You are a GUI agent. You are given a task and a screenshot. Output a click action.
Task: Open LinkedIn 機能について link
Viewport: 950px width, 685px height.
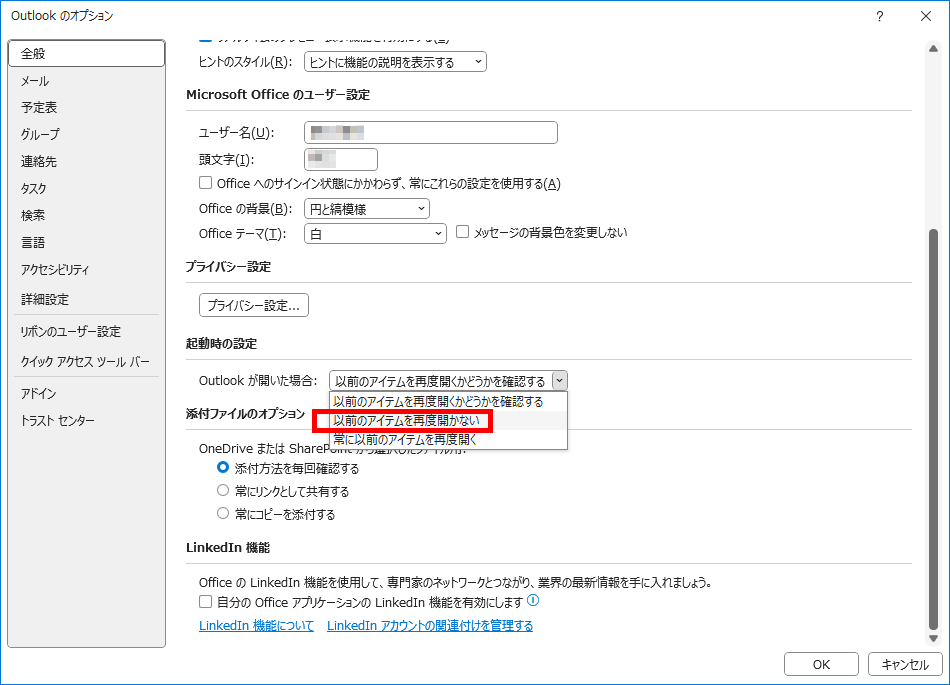256,626
